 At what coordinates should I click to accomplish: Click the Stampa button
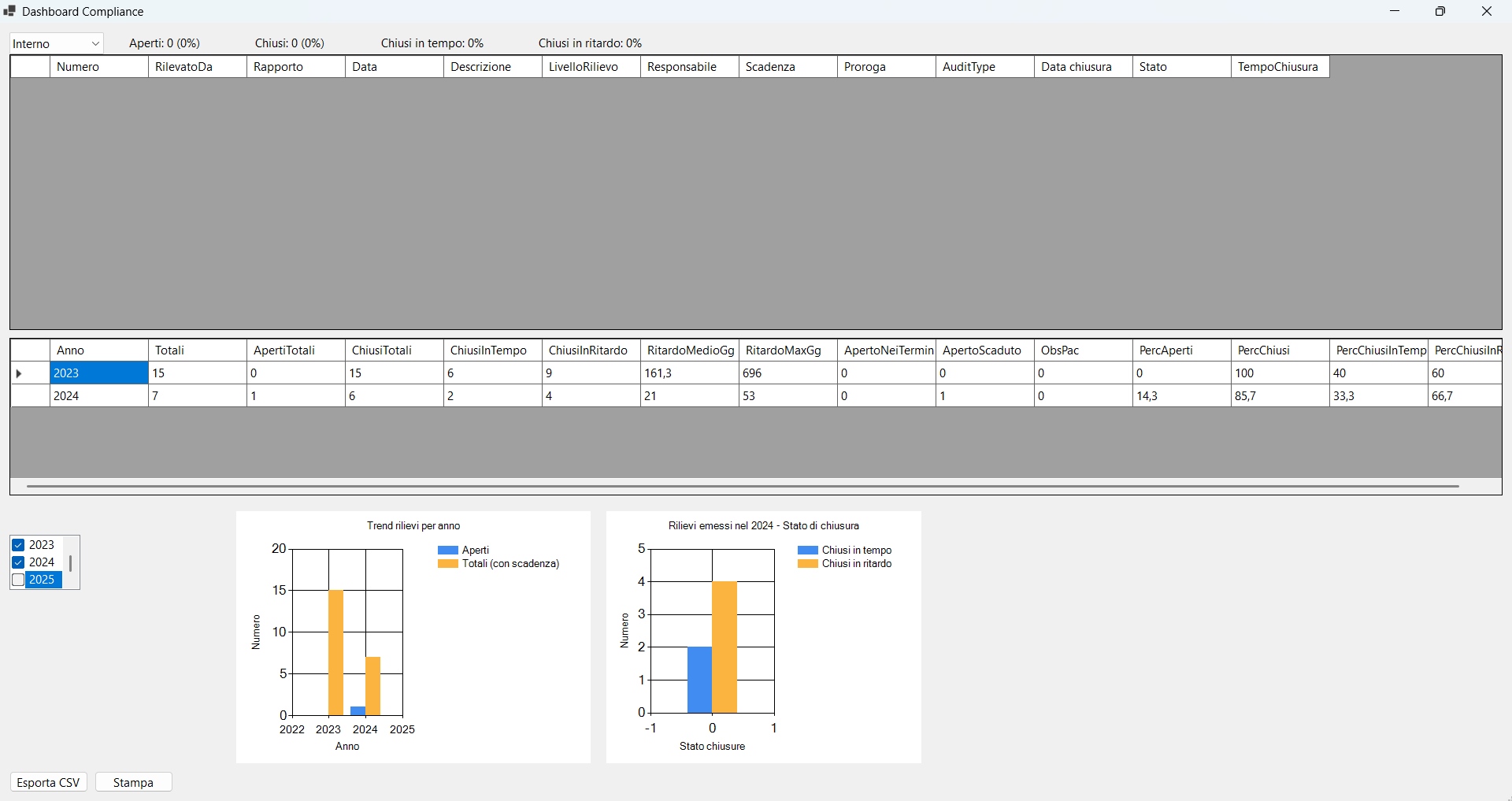tap(133, 782)
